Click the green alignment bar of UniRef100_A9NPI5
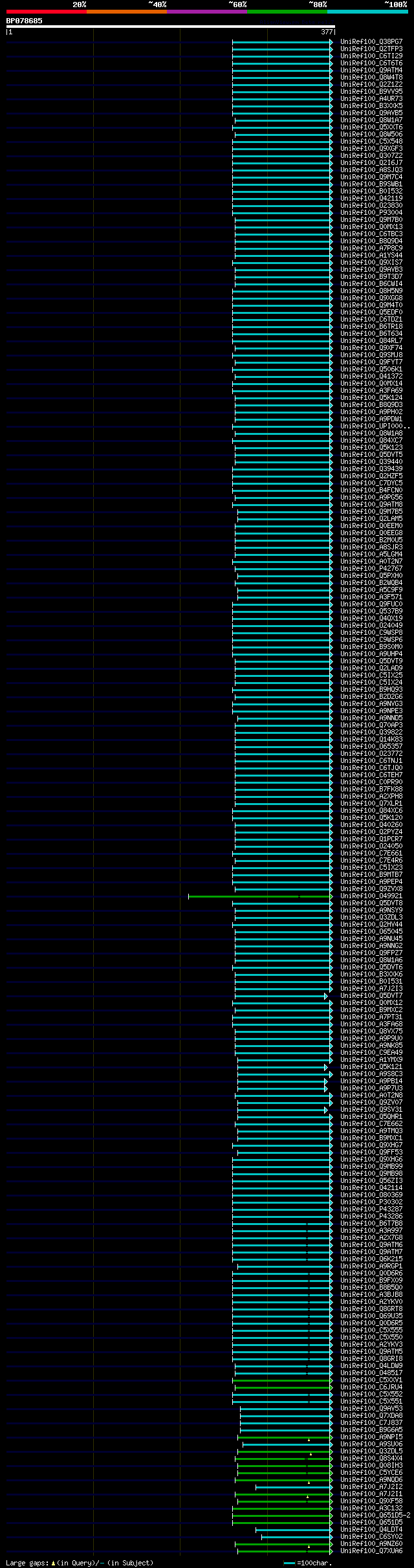The image size is (414, 1568). (x=285, y=1437)
